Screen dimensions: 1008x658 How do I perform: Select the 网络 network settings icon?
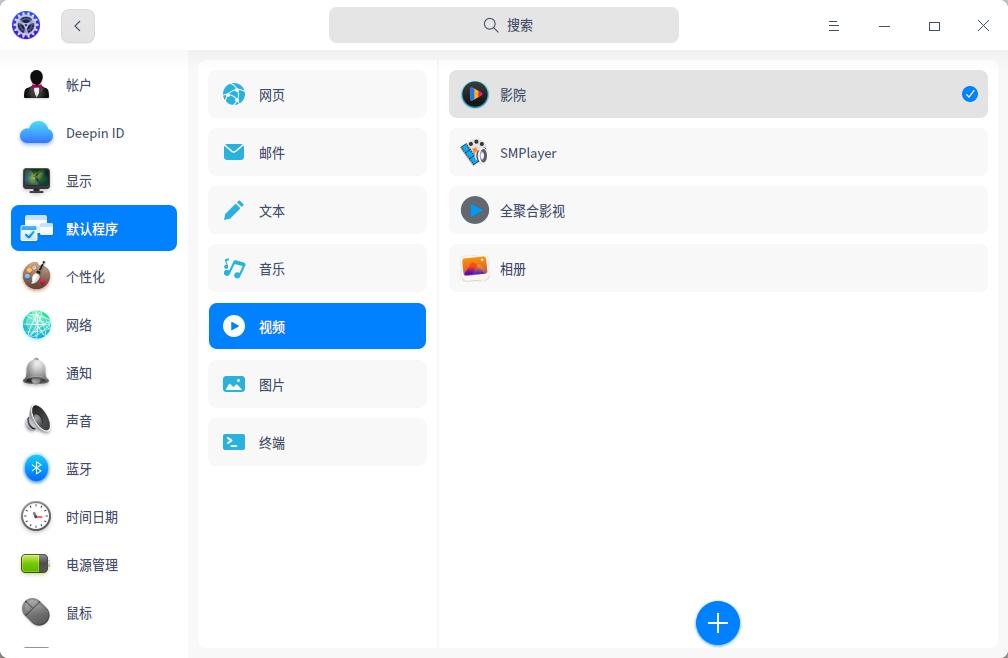pyautogui.click(x=36, y=325)
